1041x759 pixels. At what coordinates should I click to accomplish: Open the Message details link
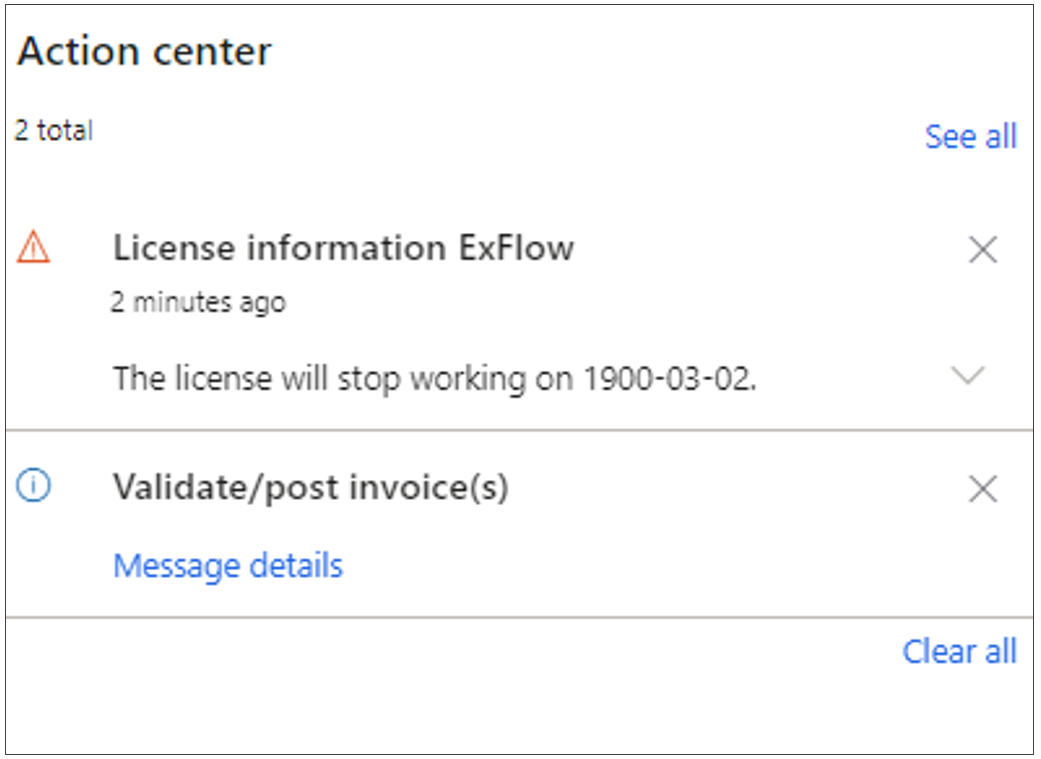(x=228, y=566)
